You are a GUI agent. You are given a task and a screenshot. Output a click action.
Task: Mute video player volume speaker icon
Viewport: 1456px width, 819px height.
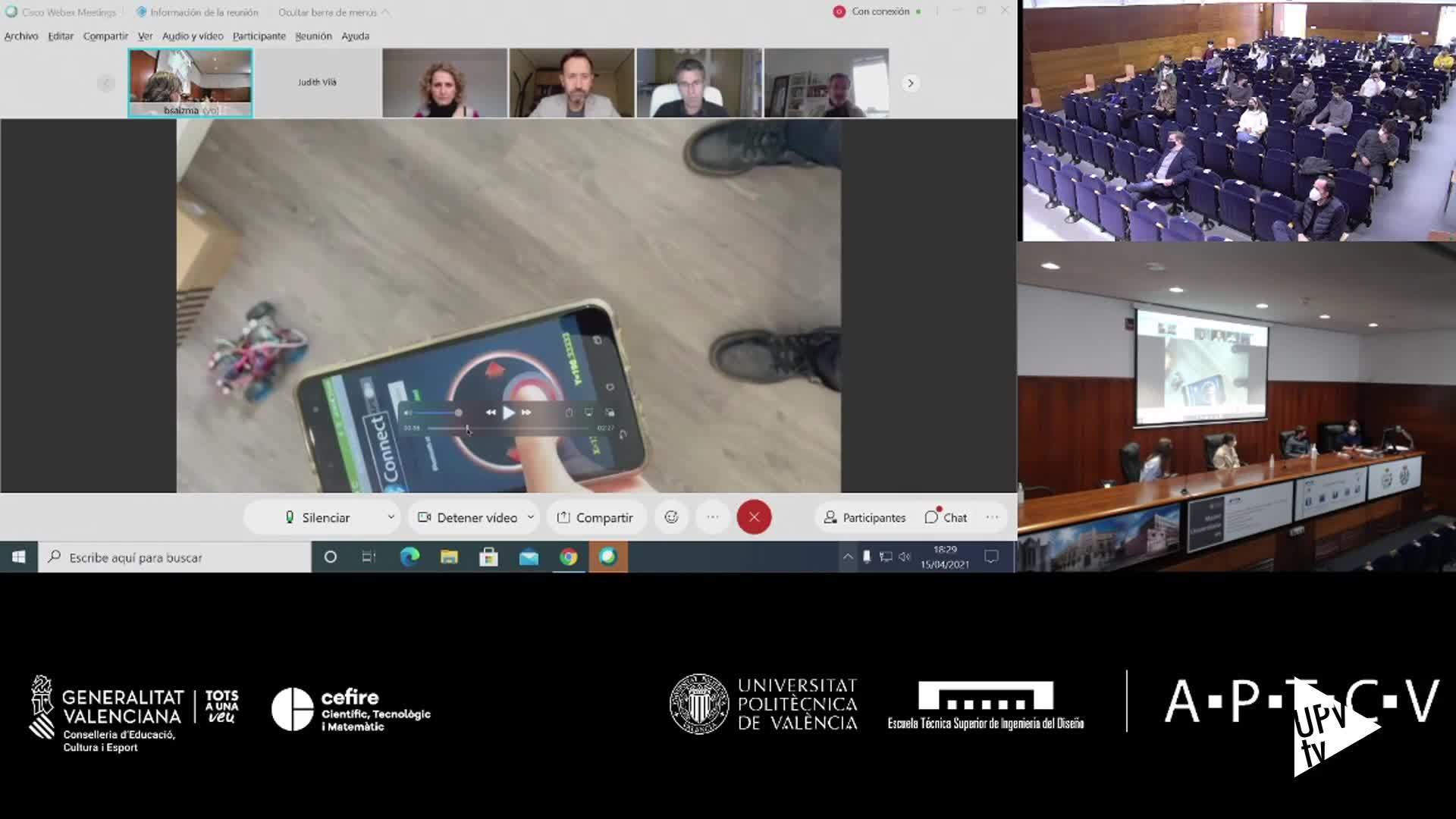click(409, 413)
